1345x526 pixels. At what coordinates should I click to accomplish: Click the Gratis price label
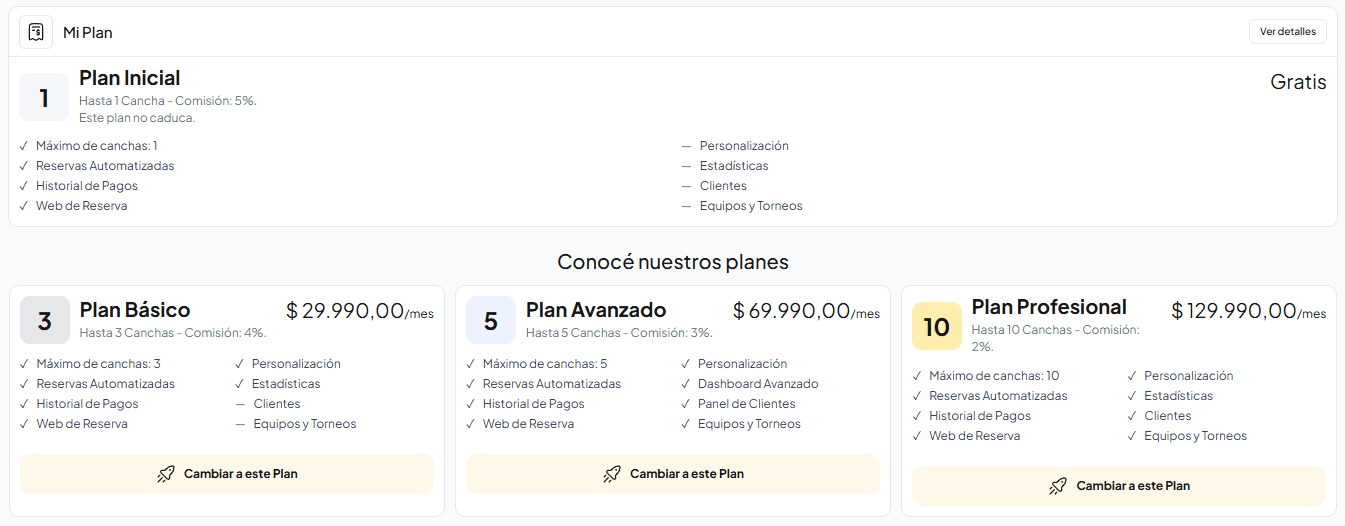(x=1298, y=82)
